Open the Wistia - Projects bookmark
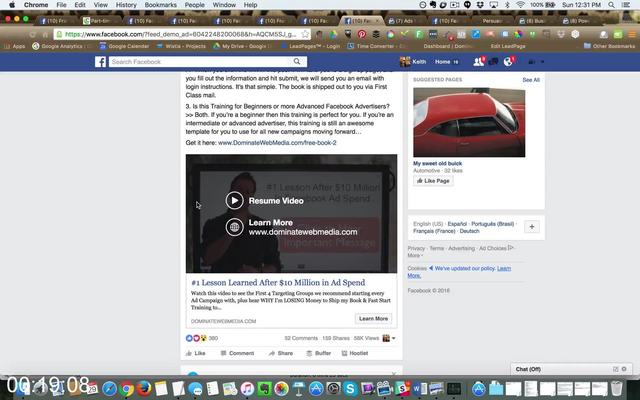This screenshot has height=400, width=640. 181,46
